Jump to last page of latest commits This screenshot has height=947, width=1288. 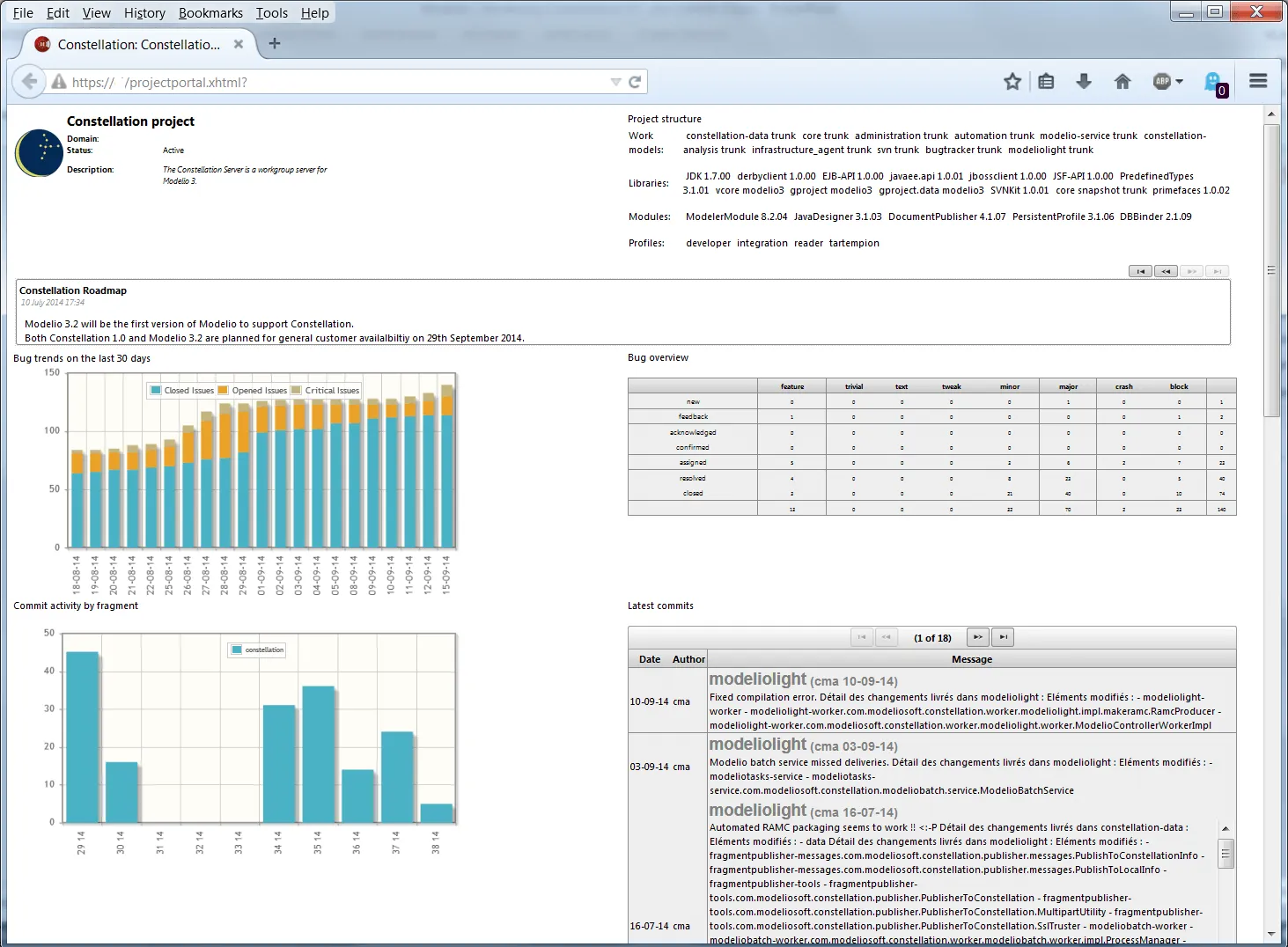pos(1003,637)
